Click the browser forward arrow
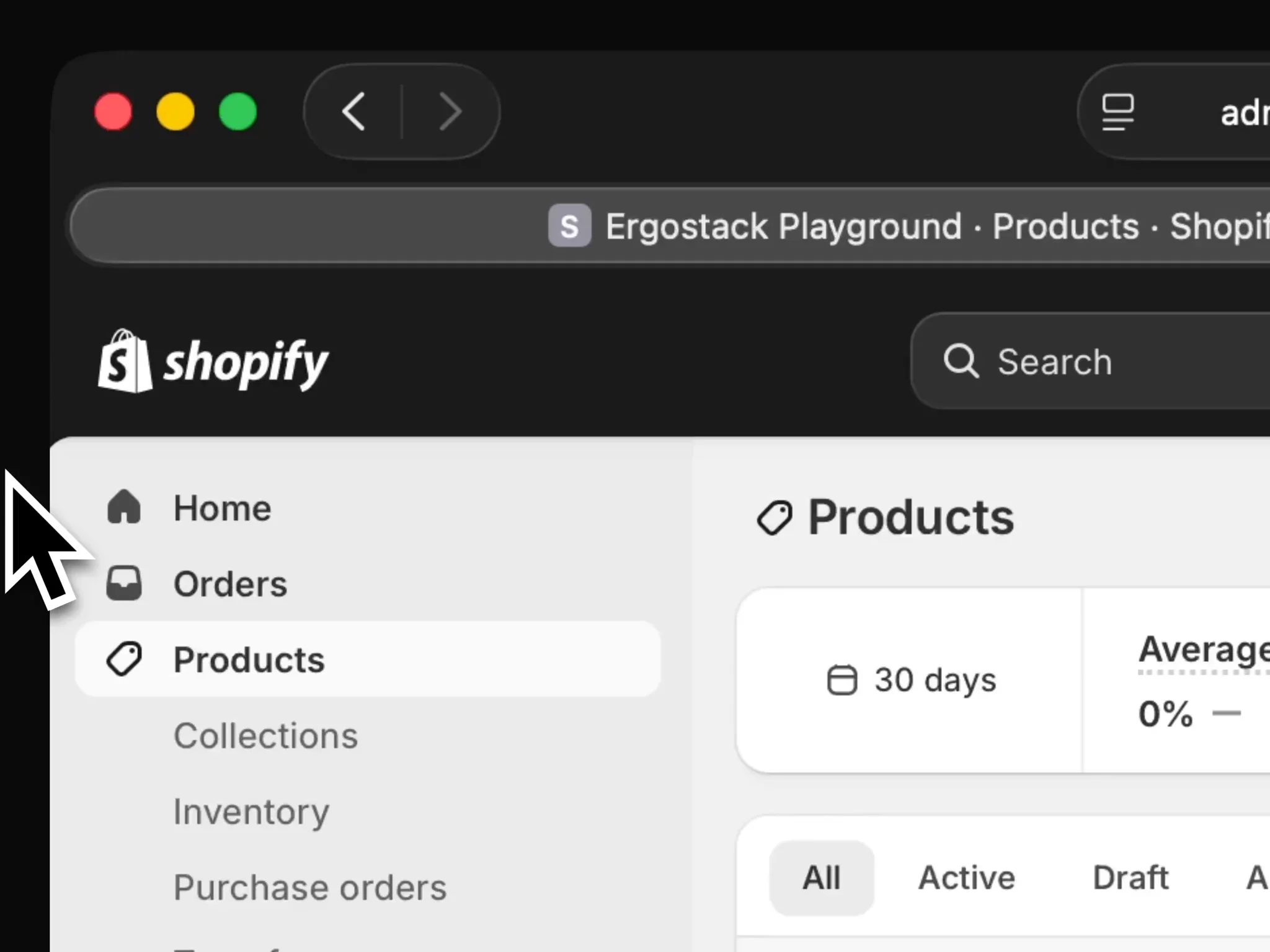 pos(450,112)
